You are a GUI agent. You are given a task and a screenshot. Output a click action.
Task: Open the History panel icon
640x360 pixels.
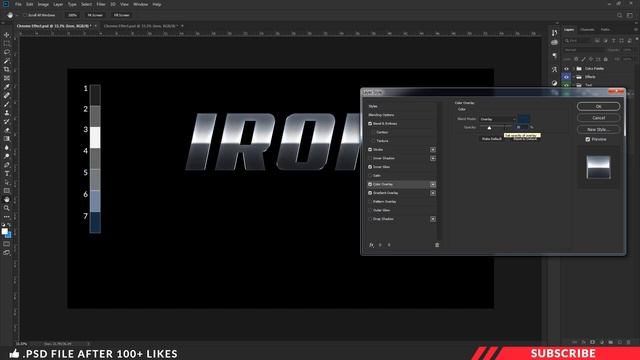click(x=554, y=33)
